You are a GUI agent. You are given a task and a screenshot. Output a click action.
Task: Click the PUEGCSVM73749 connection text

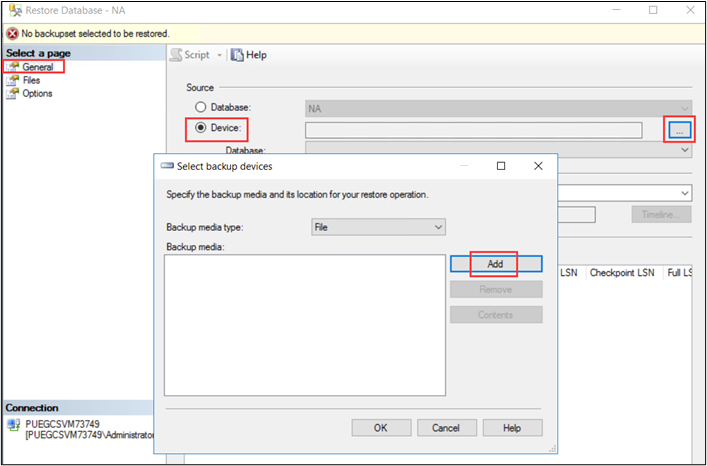(63, 425)
